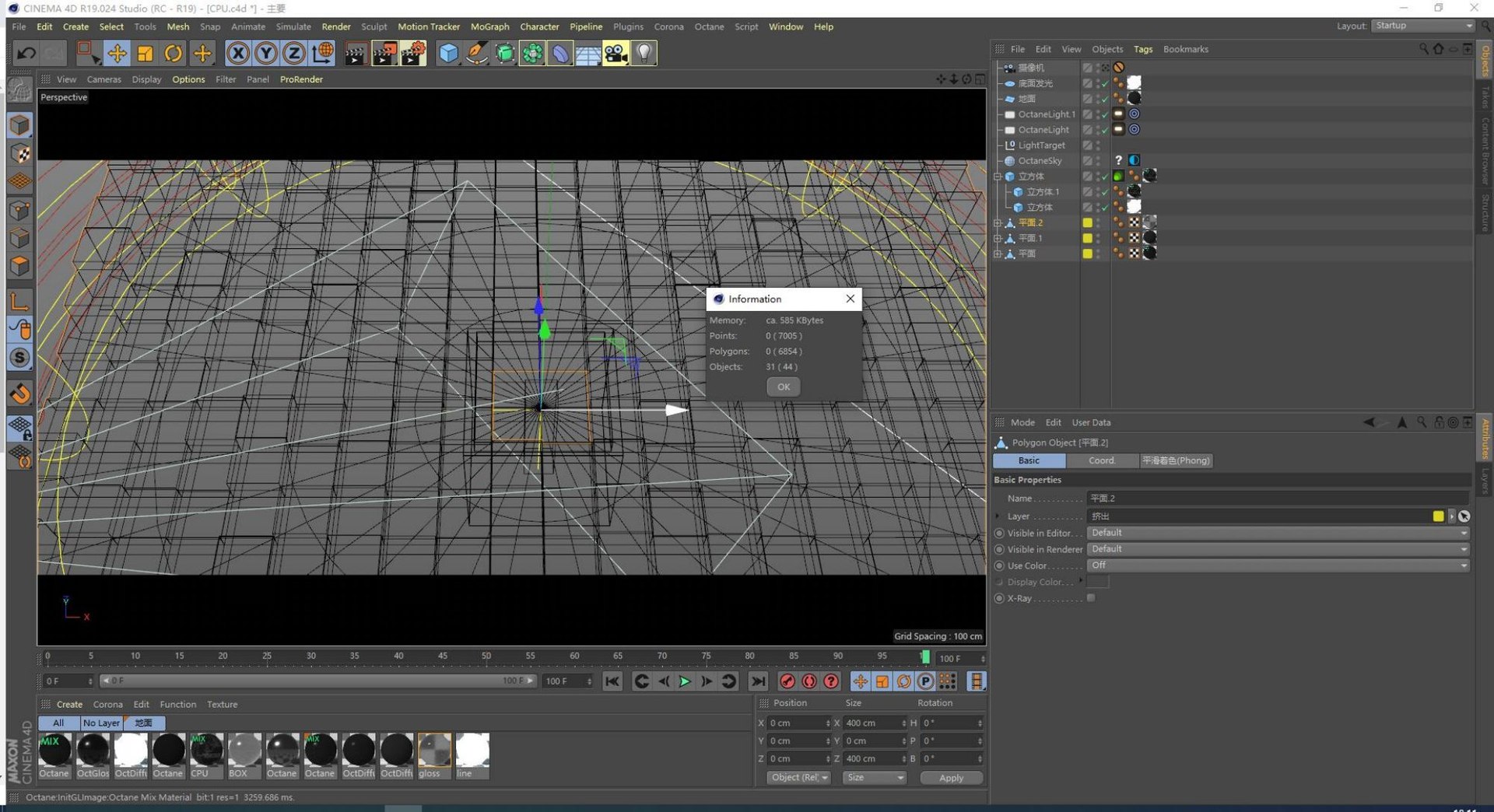Click the Apply button
1494x812 pixels.
tap(951, 778)
